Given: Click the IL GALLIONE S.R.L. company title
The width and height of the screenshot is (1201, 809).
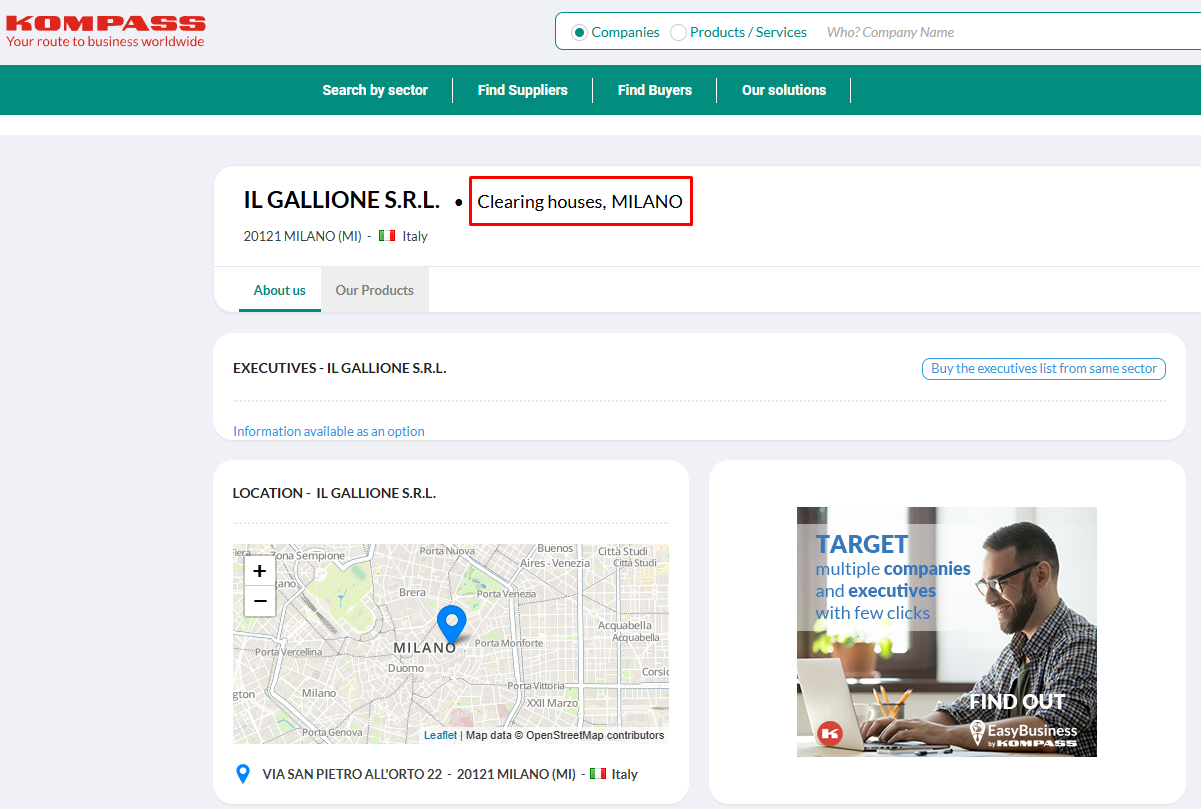Looking at the screenshot, I should (342, 200).
